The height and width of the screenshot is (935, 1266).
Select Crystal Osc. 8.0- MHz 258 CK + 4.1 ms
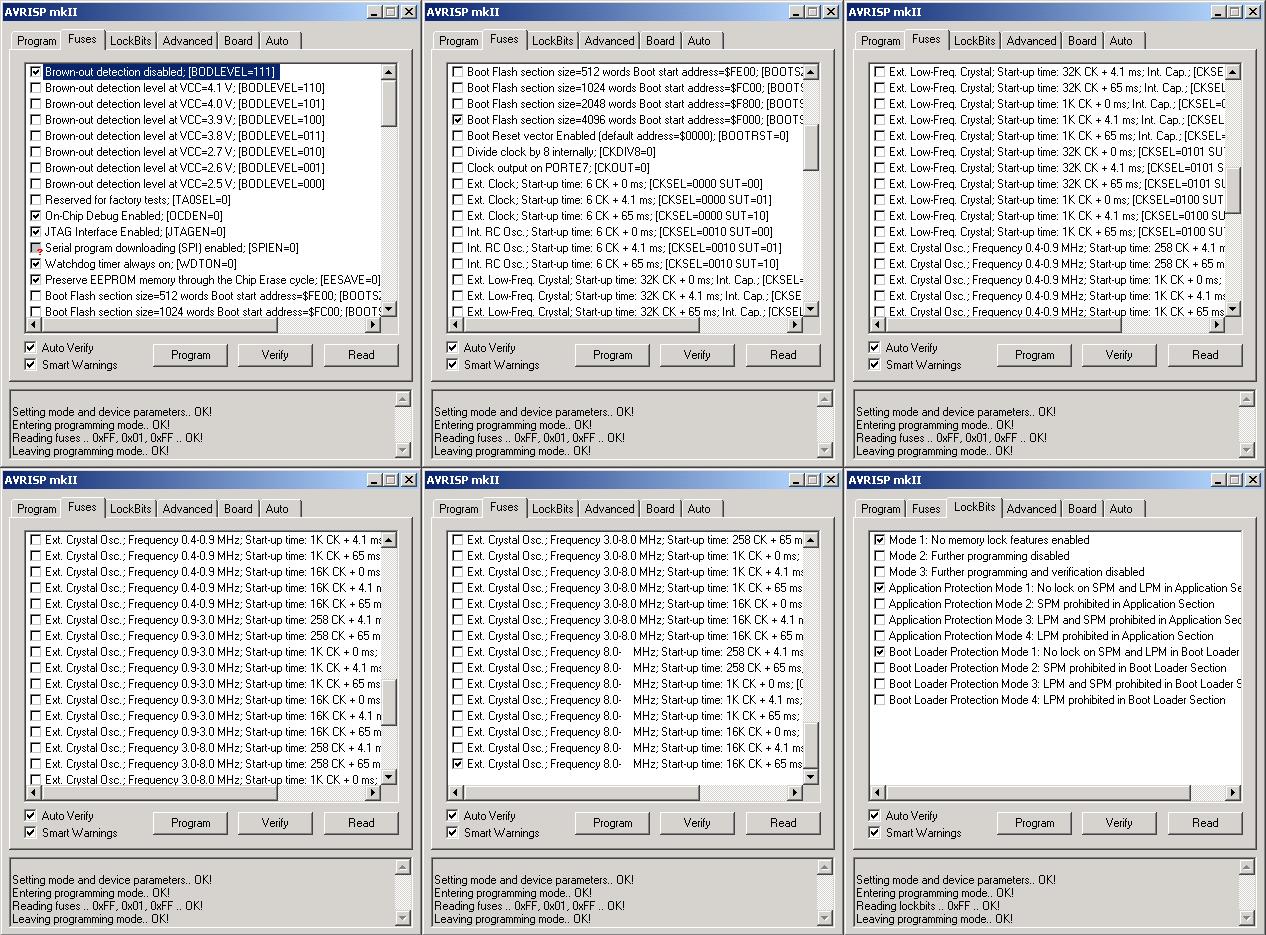tap(458, 652)
